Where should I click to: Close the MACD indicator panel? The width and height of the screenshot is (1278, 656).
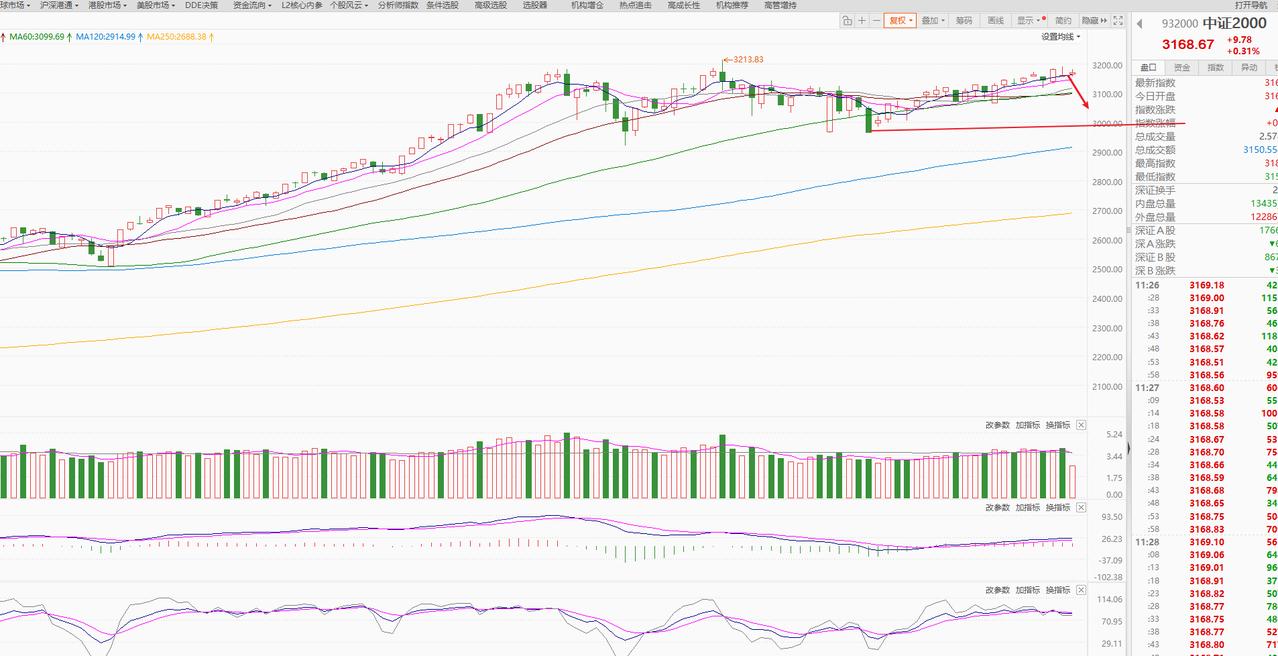point(1081,507)
